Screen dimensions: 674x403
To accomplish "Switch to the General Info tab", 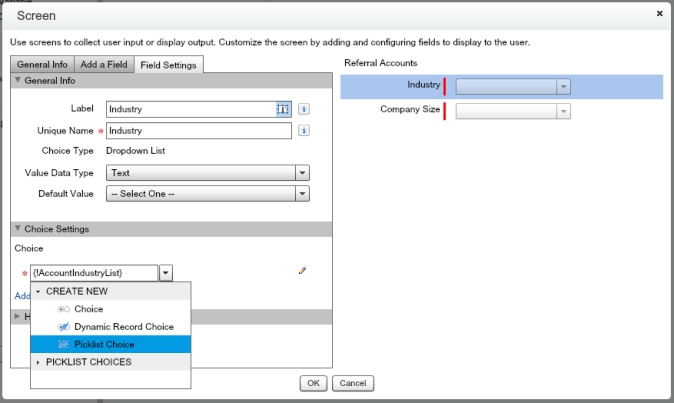I will tap(42, 64).
